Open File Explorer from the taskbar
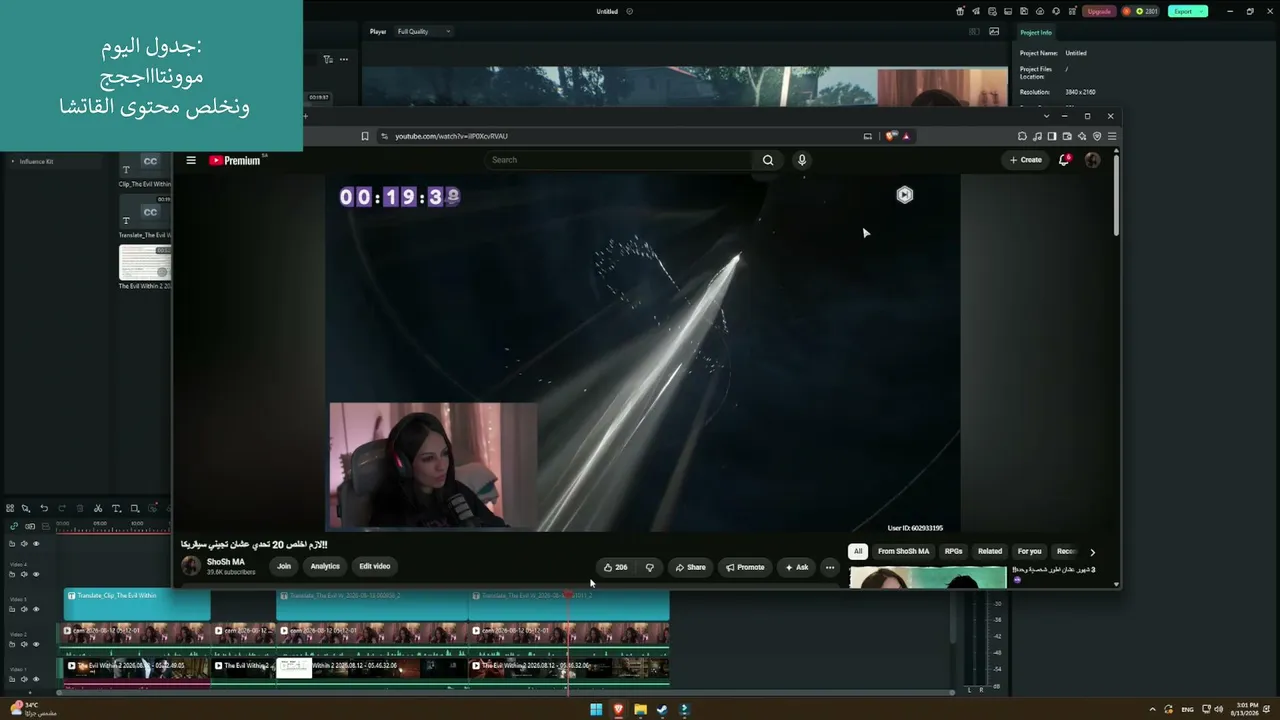This screenshot has height=720, width=1280. coord(640,710)
